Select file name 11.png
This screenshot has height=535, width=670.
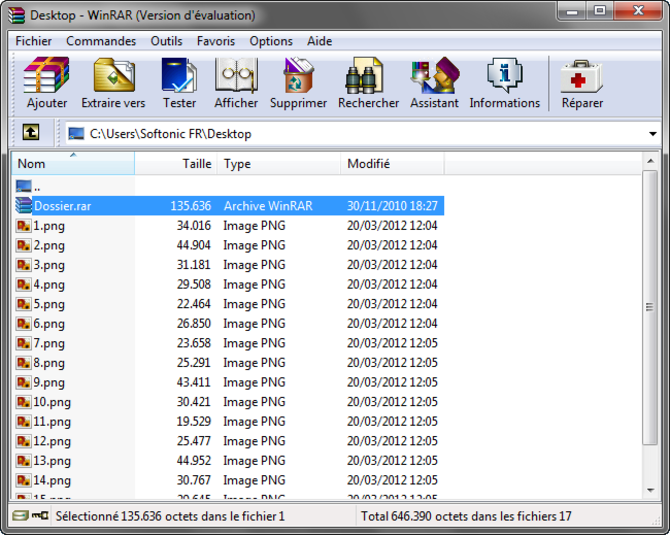(x=52, y=421)
